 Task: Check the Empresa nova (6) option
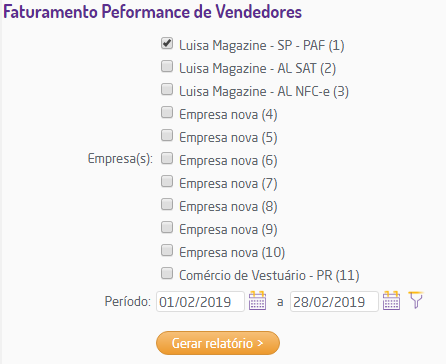[x=167, y=158]
